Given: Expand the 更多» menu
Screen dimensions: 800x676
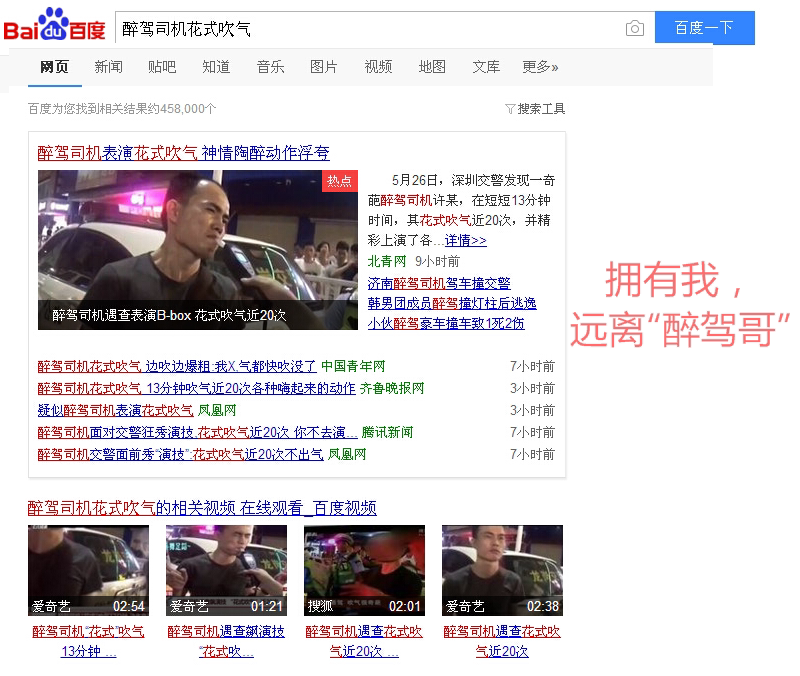Looking at the screenshot, I should 540,67.
